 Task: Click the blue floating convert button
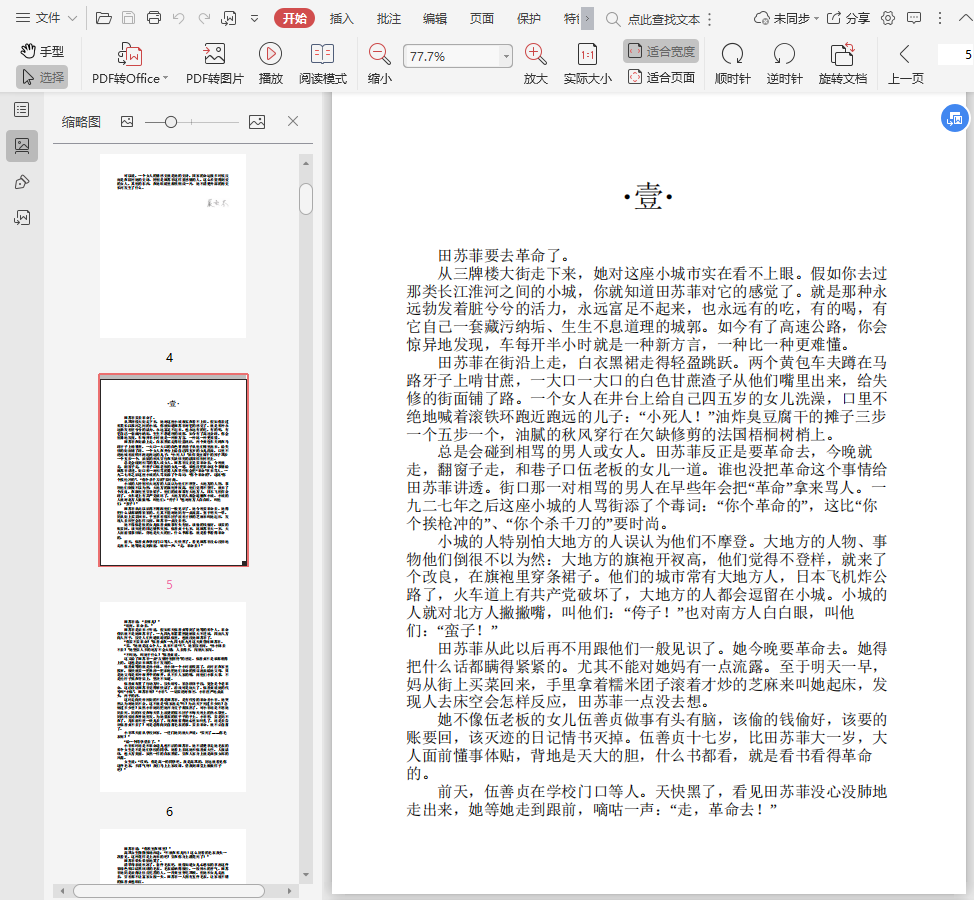click(954, 118)
